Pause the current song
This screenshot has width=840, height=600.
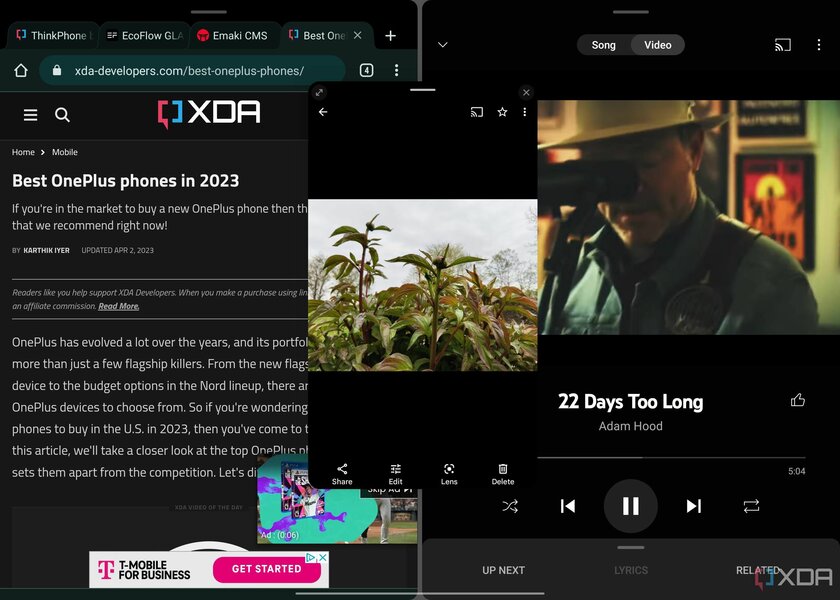631,506
